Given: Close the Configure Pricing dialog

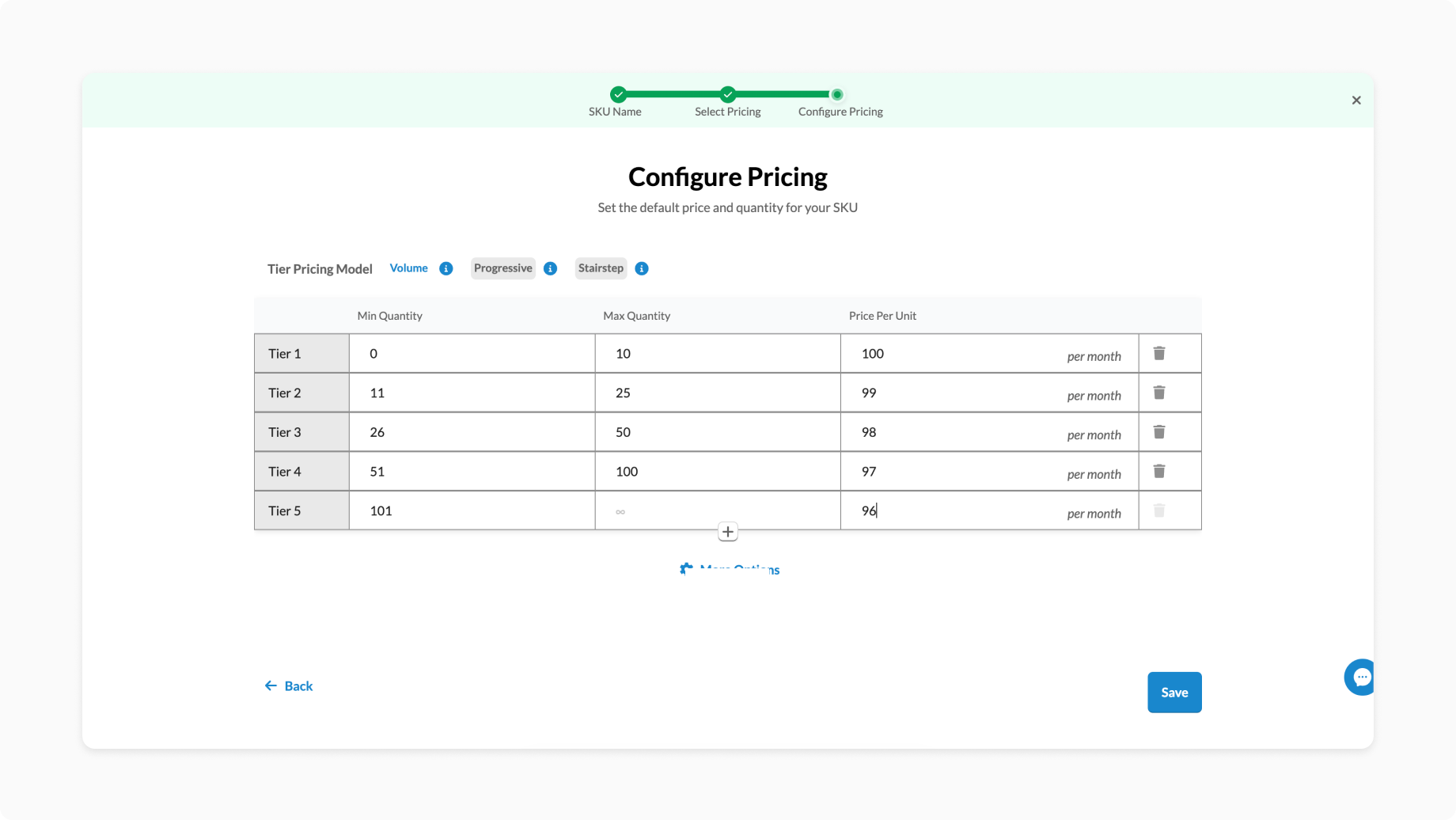Looking at the screenshot, I should [1356, 101].
